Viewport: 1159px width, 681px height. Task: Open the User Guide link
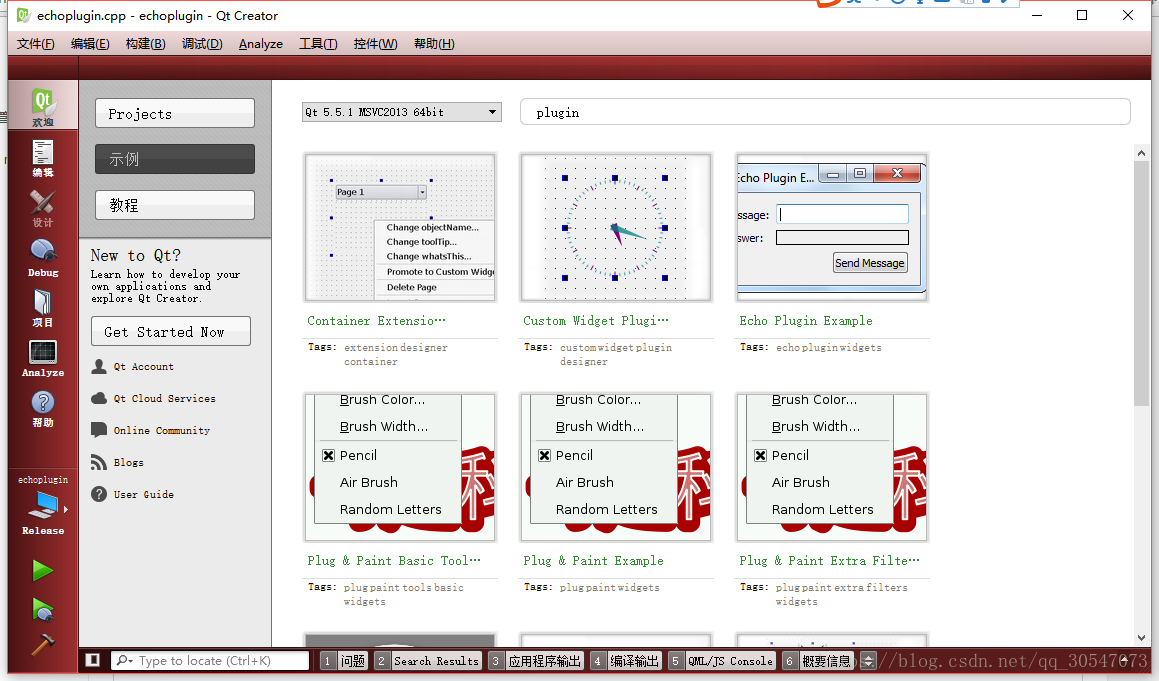coord(143,494)
